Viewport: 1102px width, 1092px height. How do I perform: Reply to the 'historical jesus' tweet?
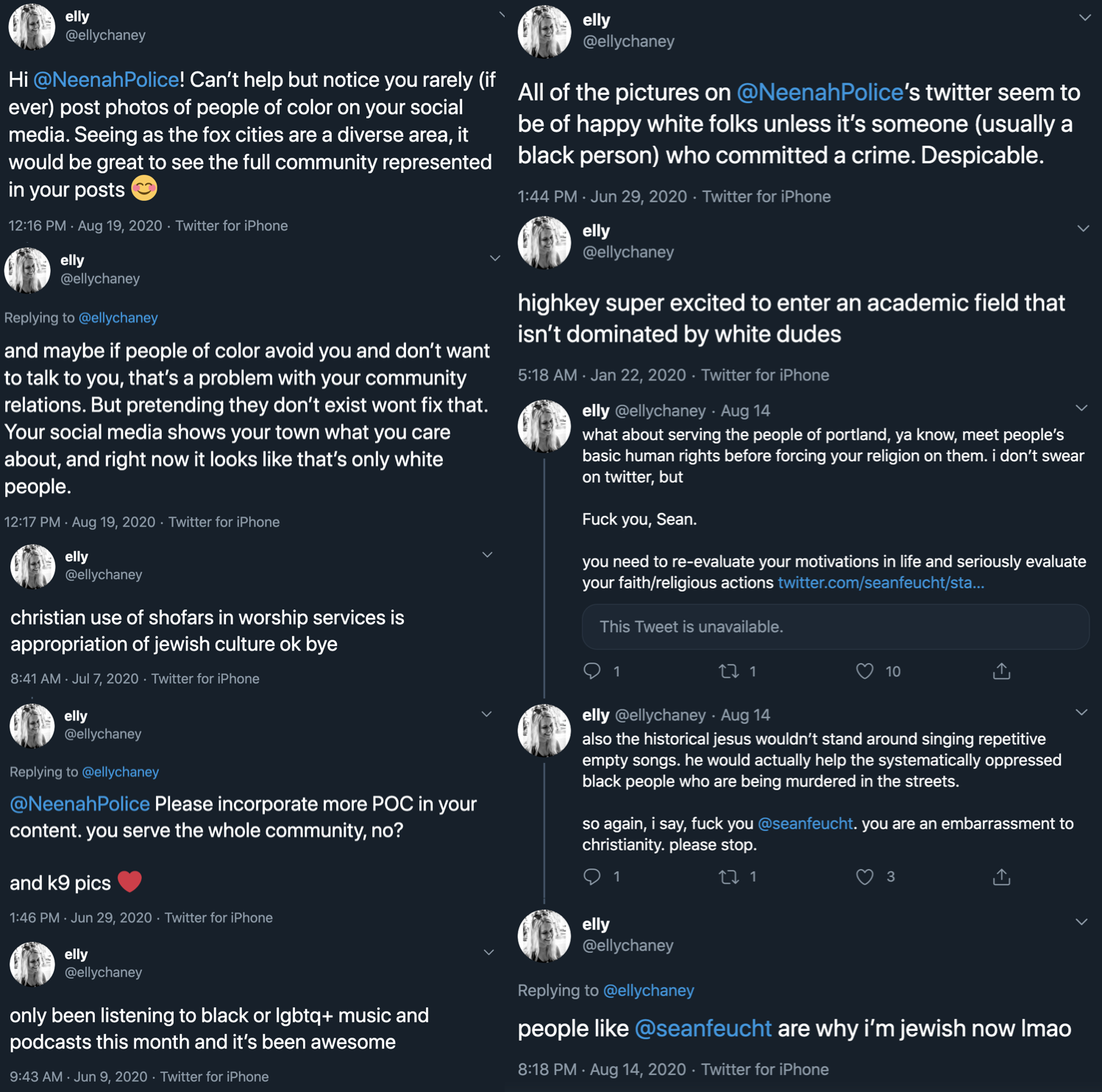click(592, 876)
